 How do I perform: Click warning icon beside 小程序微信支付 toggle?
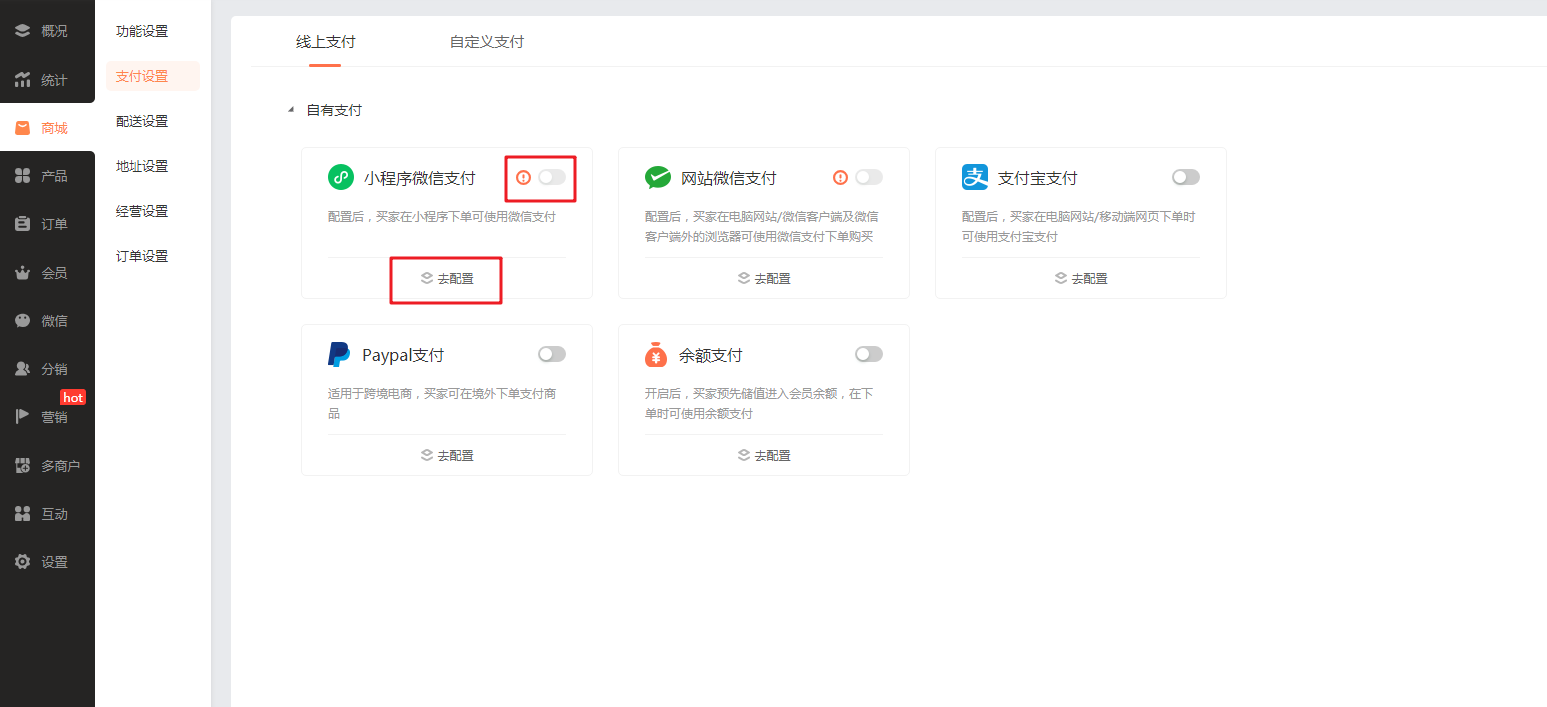[523, 177]
